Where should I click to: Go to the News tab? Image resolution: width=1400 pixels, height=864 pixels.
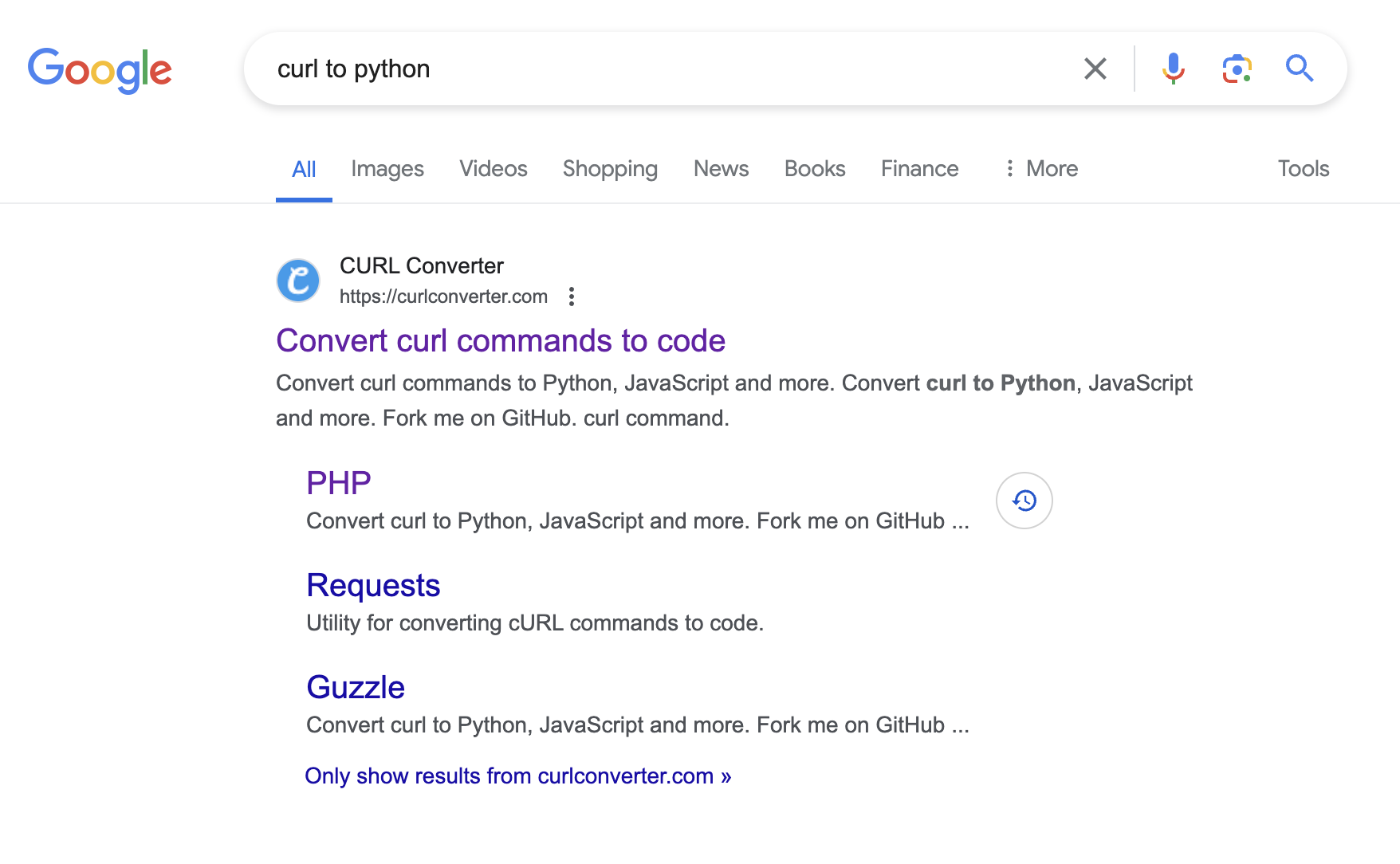722,169
